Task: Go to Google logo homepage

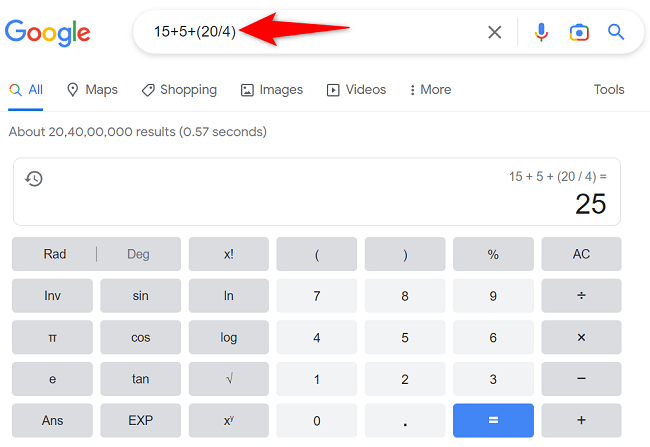Action: click(48, 32)
